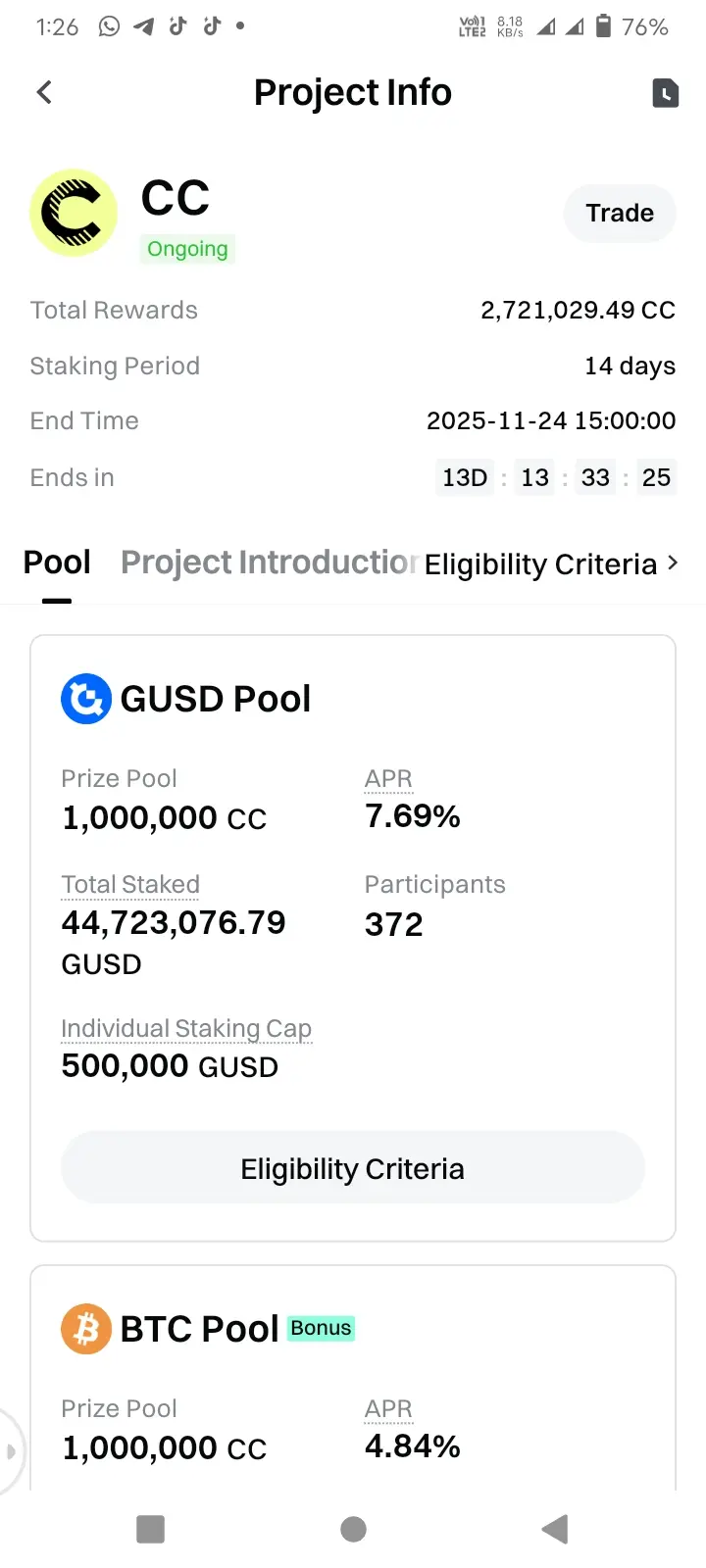Tap the Eligibility Criteria button in GUSD Pool
The image size is (706, 1568).
353,1168
